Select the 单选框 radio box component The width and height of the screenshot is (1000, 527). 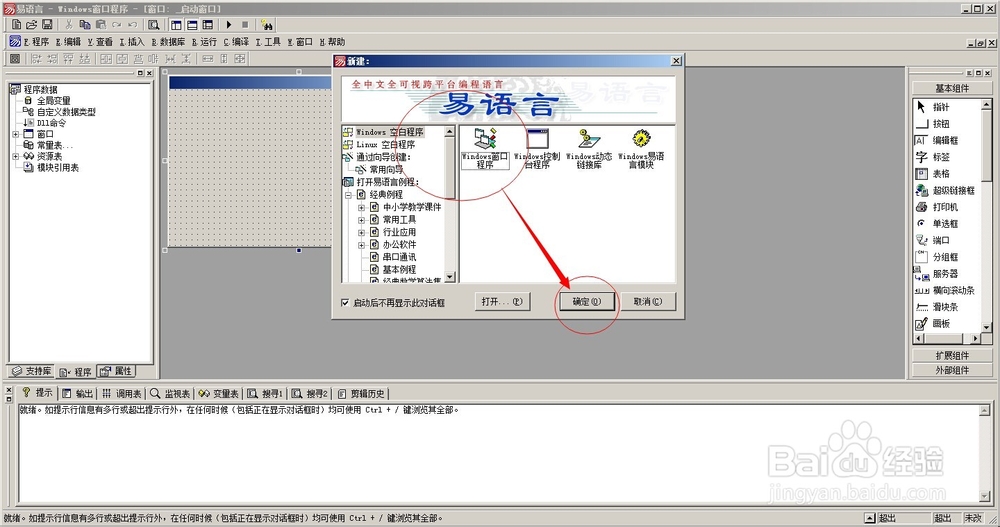coord(945,223)
